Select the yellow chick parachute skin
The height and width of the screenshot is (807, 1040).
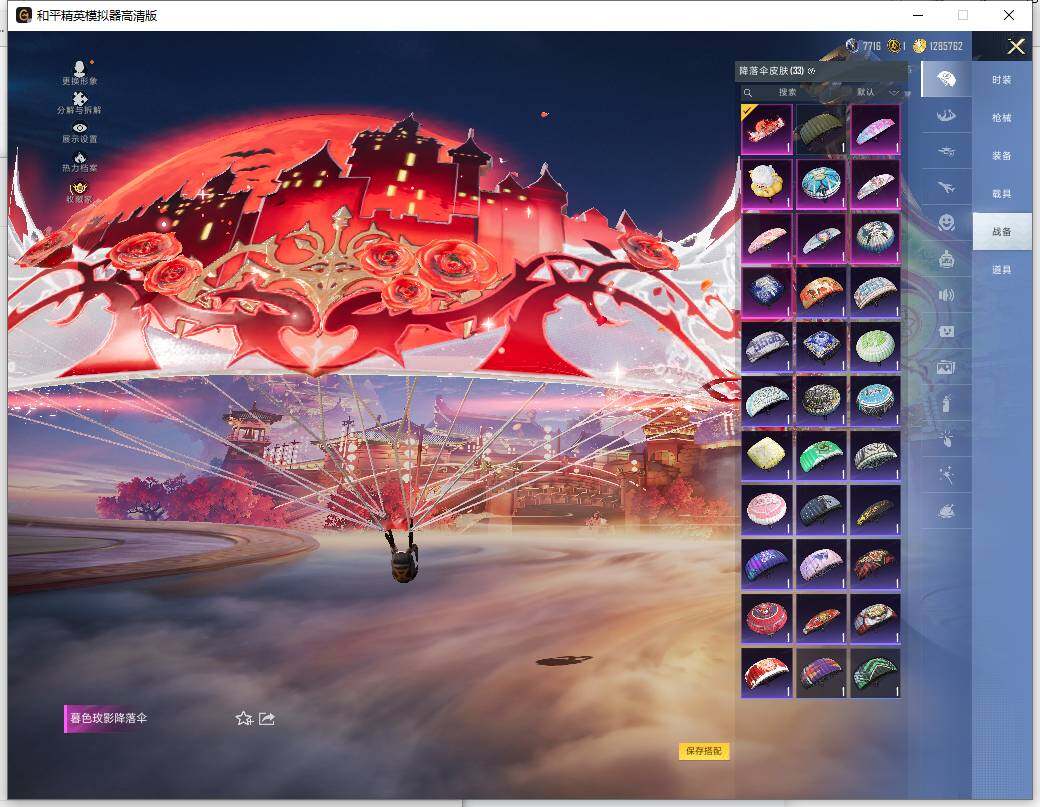point(767,184)
